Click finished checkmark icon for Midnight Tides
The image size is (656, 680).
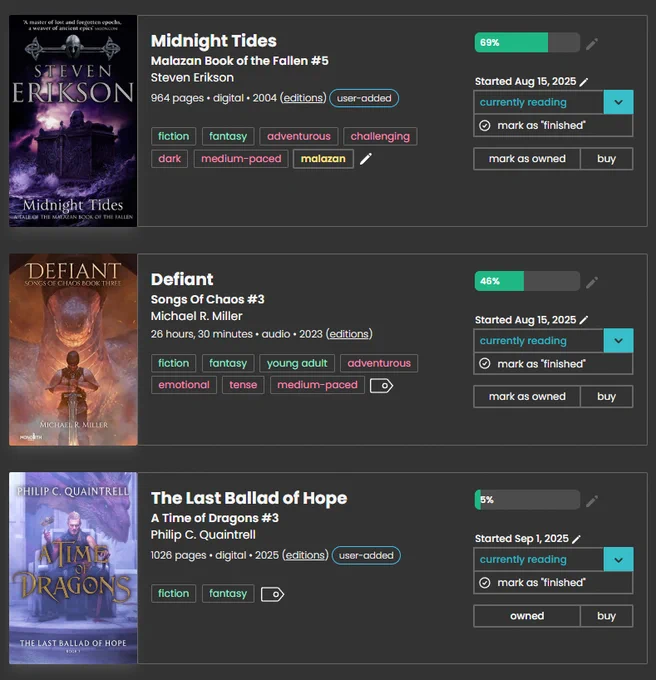(485, 125)
